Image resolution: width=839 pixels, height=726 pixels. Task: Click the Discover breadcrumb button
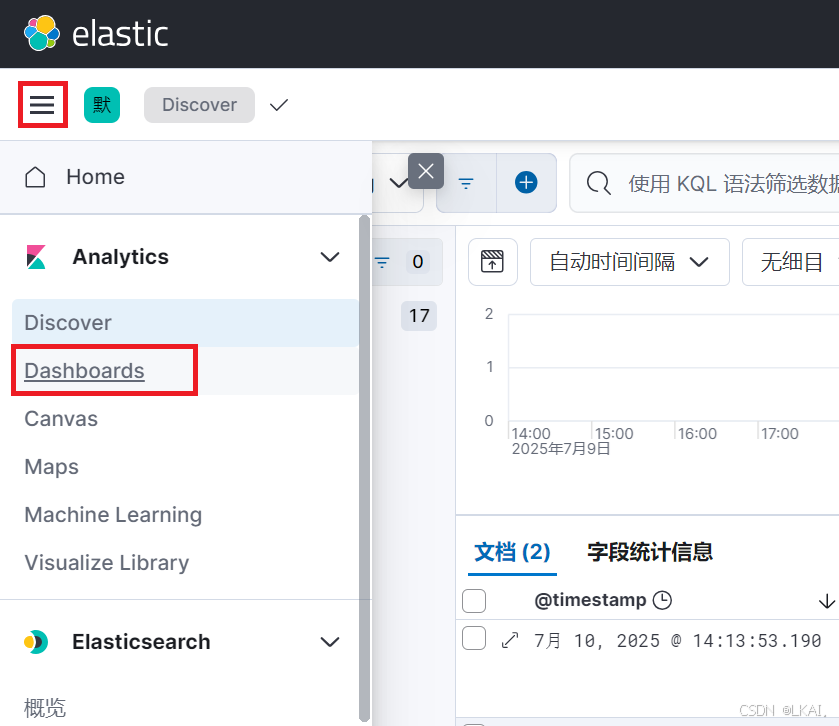pyautogui.click(x=199, y=105)
